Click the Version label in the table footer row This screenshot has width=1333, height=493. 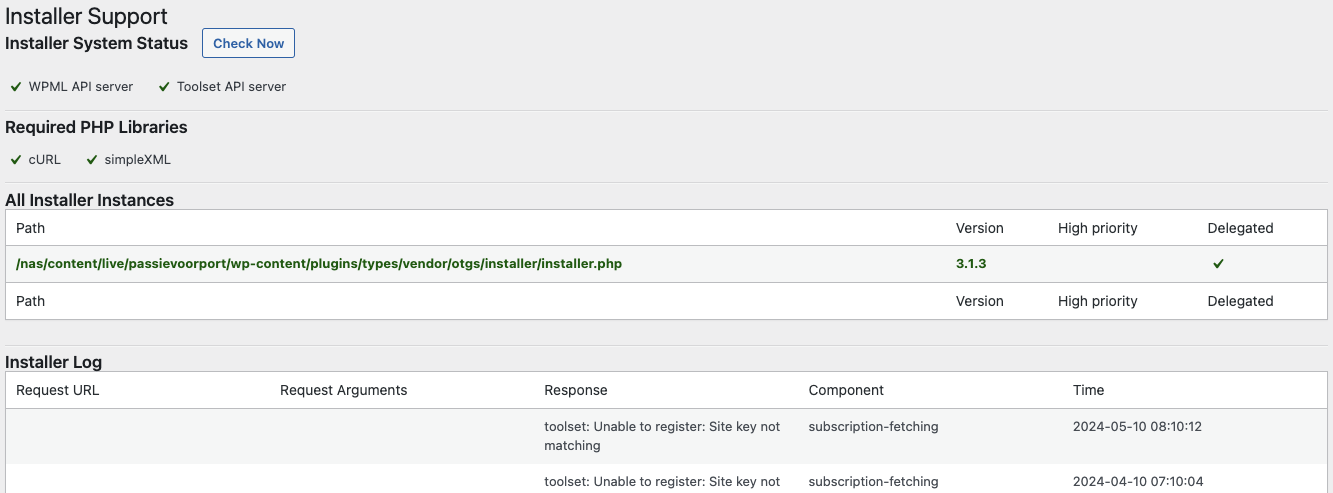(x=980, y=301)
